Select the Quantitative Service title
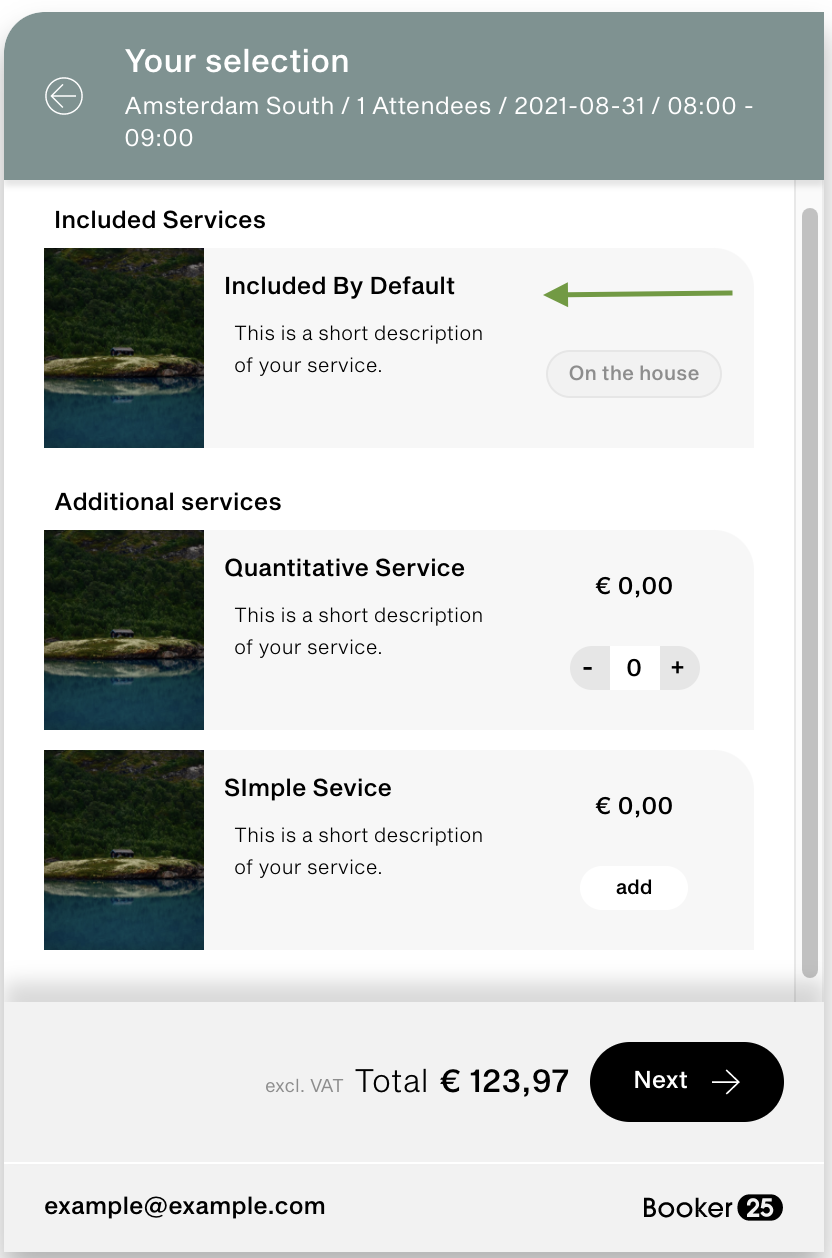This screenshot has height=1258, width=832. tap(344, 568)
